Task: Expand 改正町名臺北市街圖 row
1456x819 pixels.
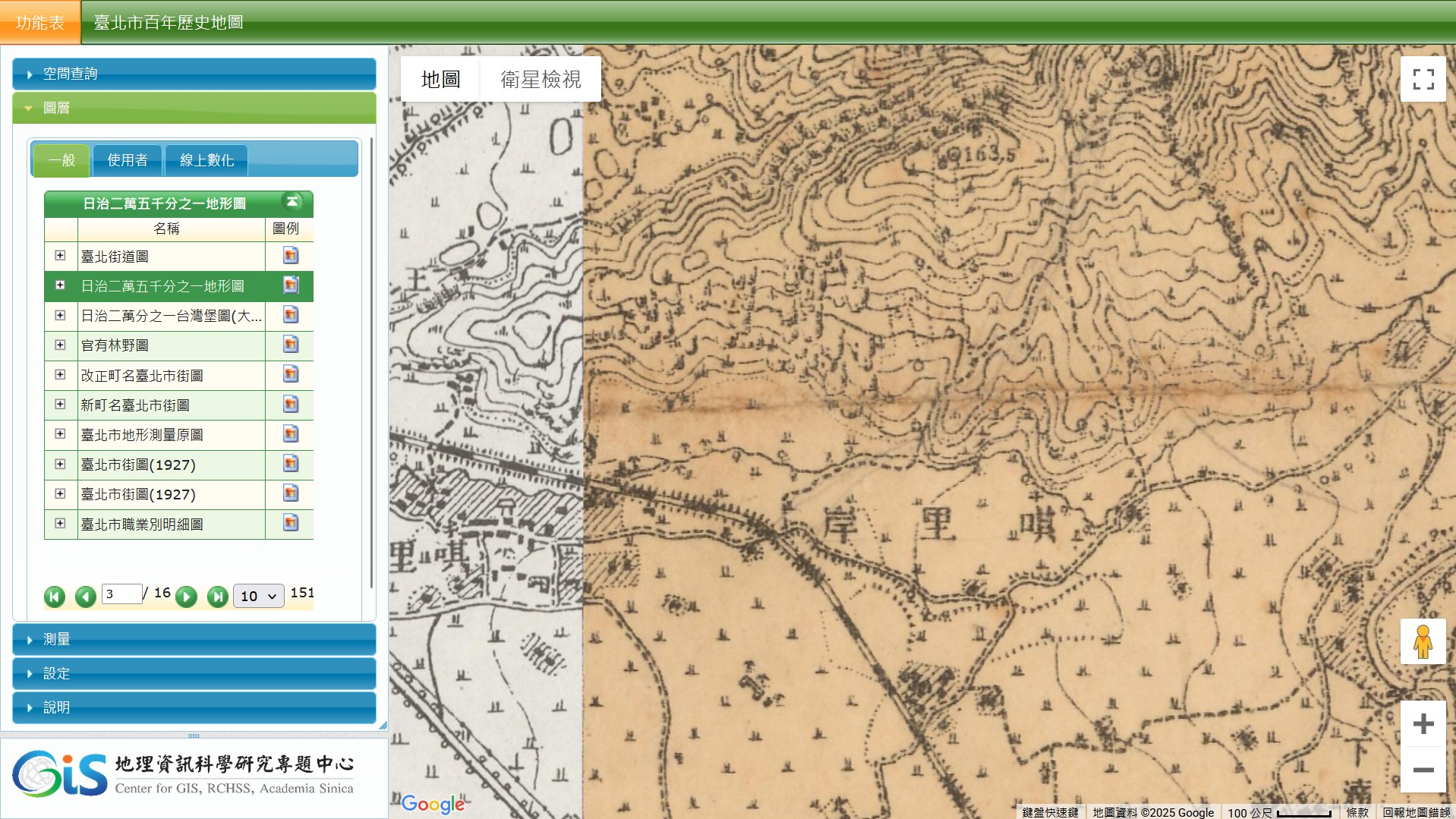Action: click(x=60, y=374)
